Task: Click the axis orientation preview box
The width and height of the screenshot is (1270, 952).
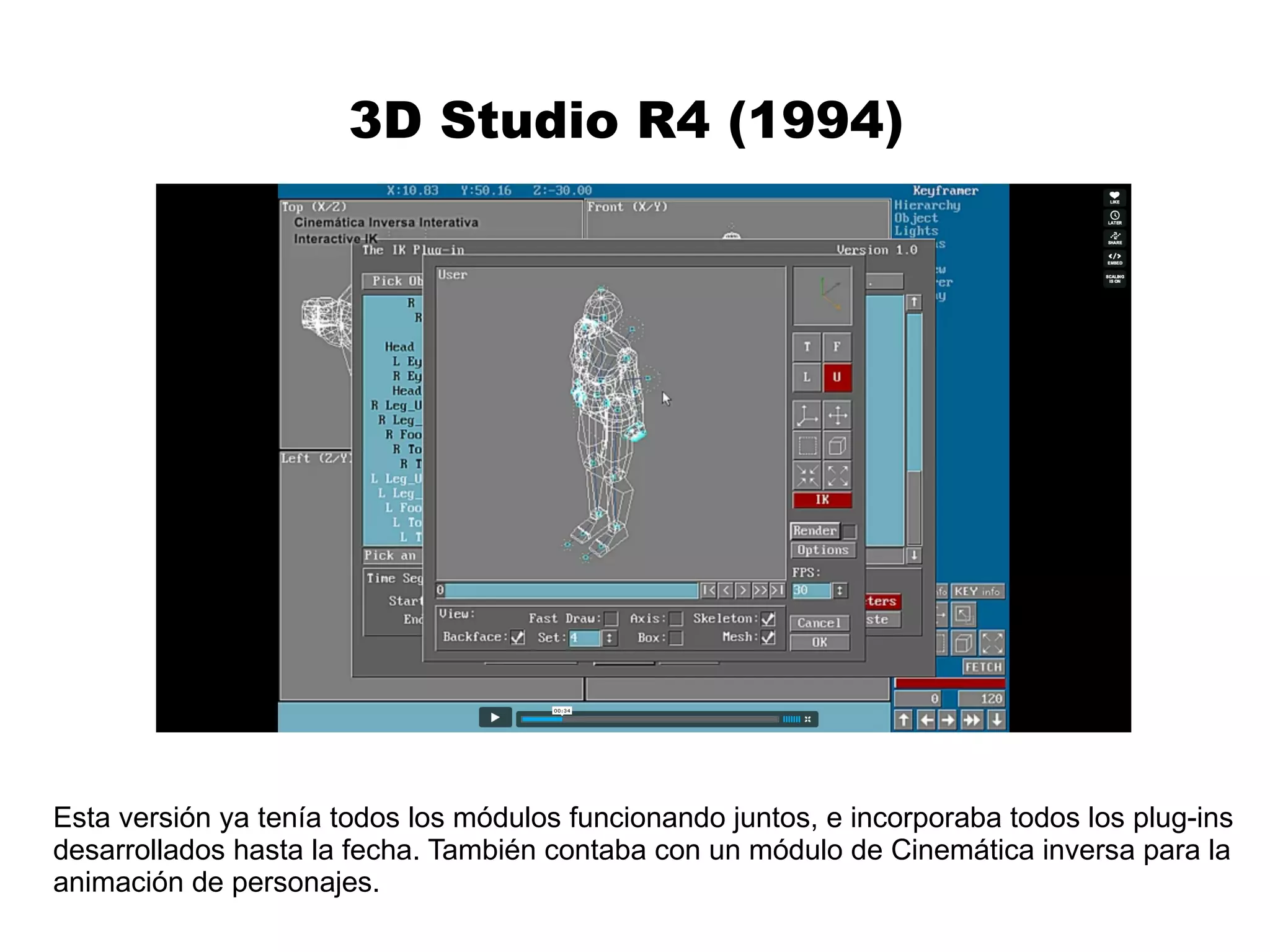Action: (822, 296)
